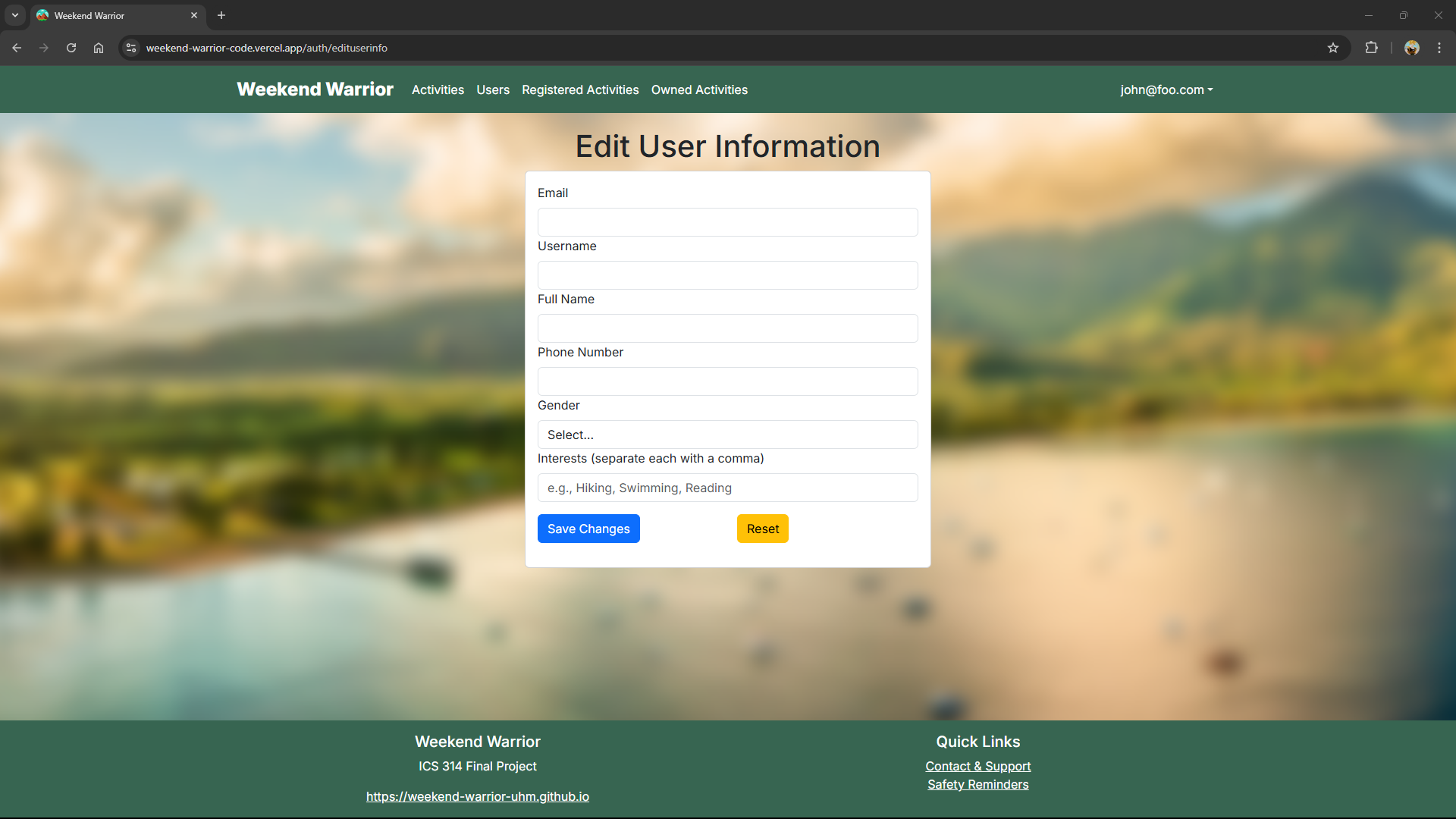Open the Registered Activities page
The height and width of the screenshot is (819, 1456).
[580, 89]
